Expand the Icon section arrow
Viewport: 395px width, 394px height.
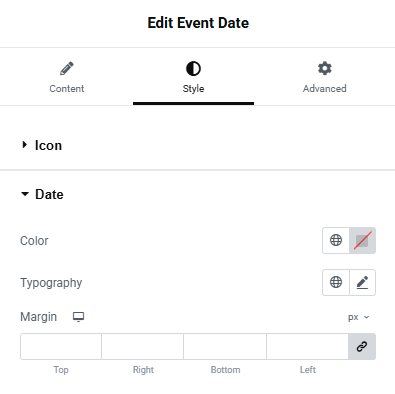point(24,145)
